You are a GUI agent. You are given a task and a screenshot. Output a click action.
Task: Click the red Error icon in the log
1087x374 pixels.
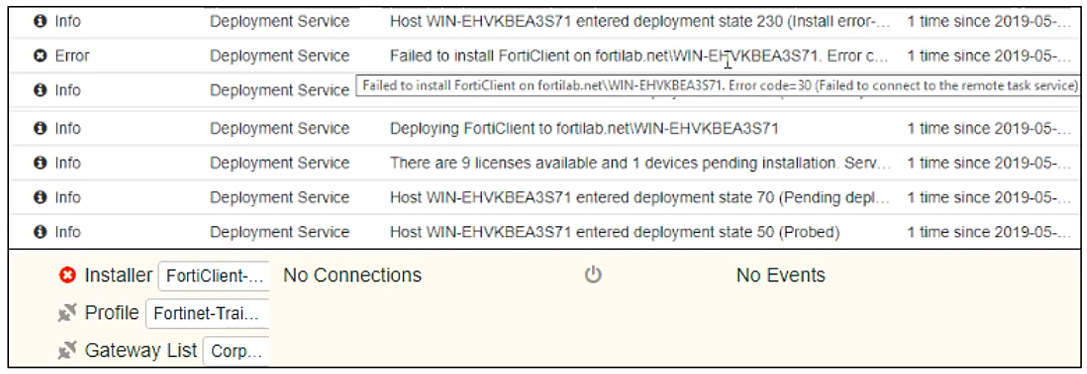click(40, 56)
